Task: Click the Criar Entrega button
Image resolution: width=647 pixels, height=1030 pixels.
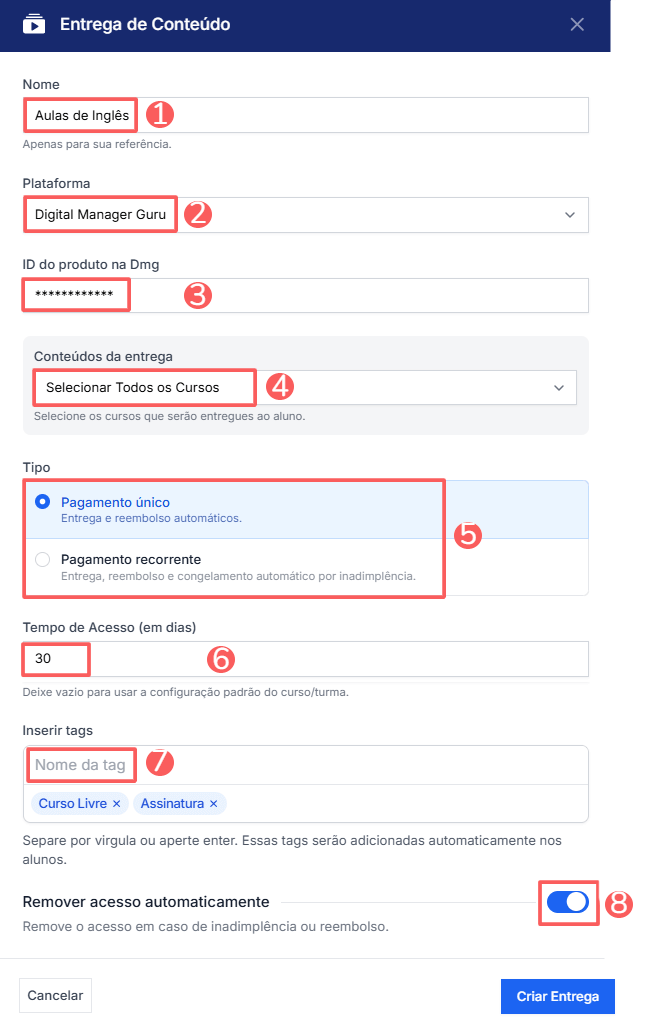Action: click(557, 996)
